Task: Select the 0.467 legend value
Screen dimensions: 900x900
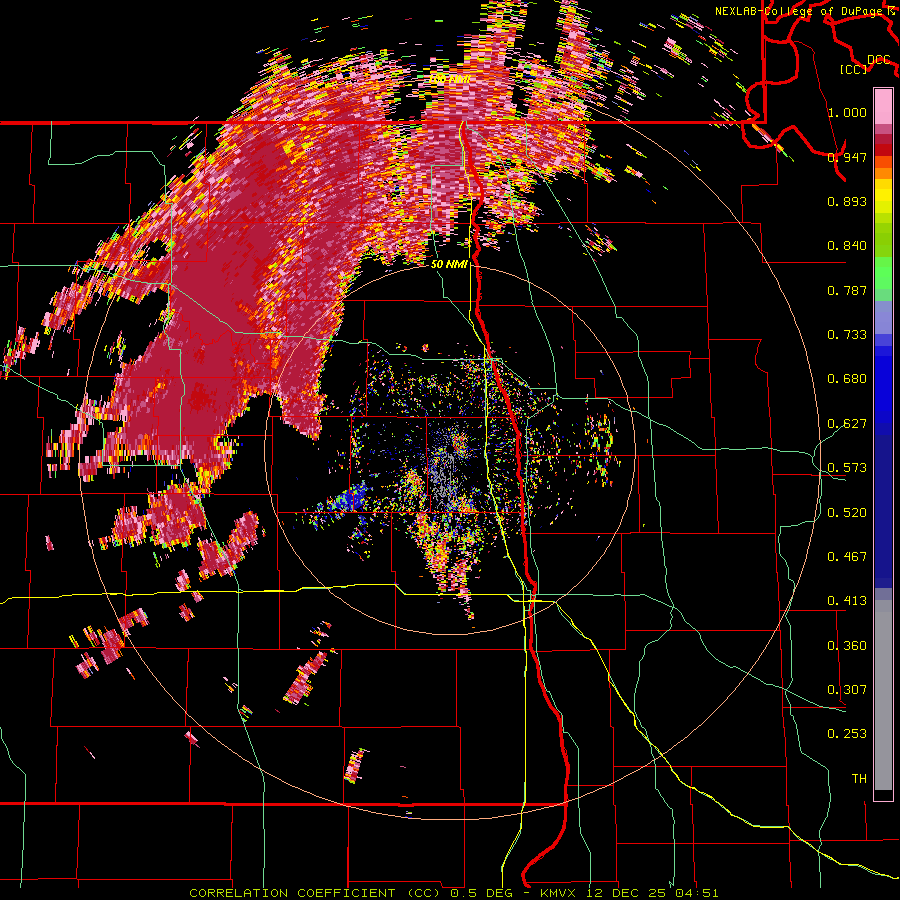Action: point(847,557)
